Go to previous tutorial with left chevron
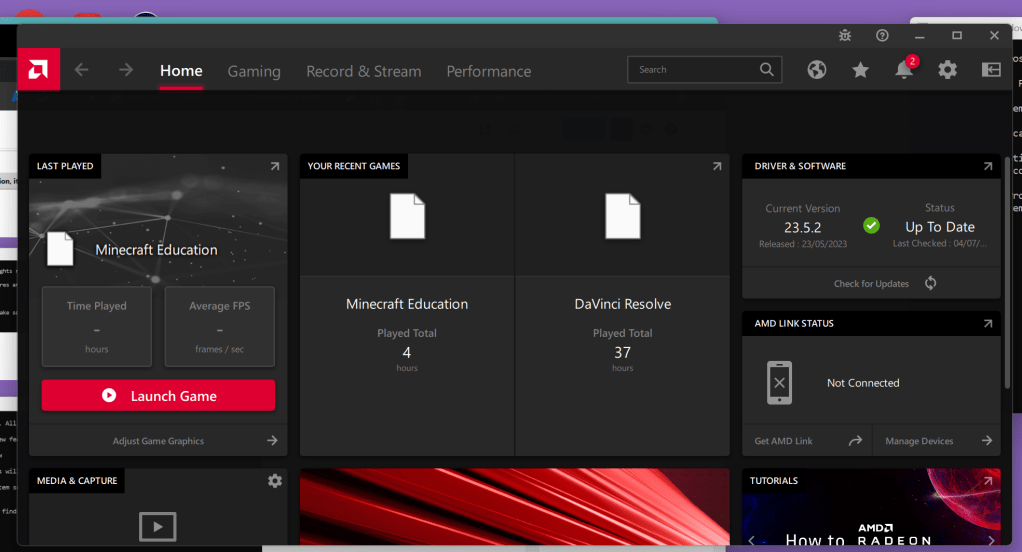The width and height of the screenshot is (1022, 552). [x=752, y=540]
